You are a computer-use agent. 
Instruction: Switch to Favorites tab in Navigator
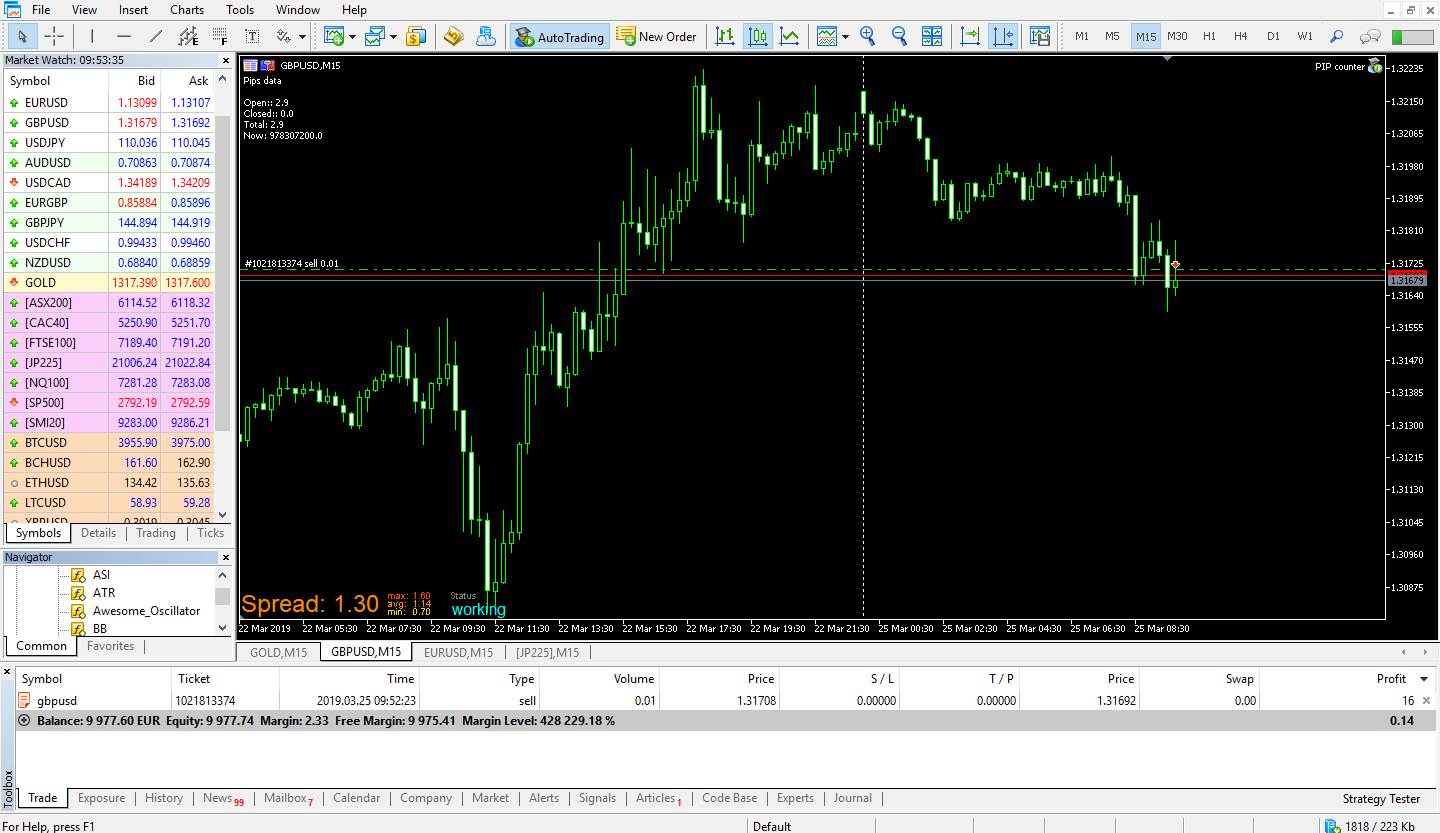coord(110,646)
